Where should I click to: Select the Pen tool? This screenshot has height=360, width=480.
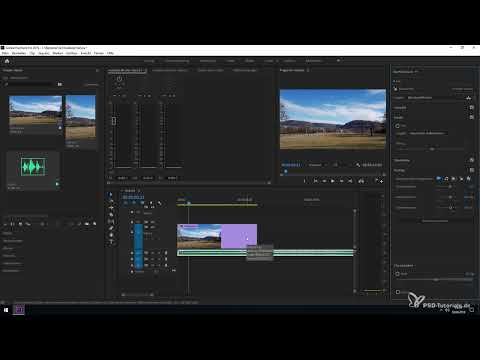(x=111, y=228)
